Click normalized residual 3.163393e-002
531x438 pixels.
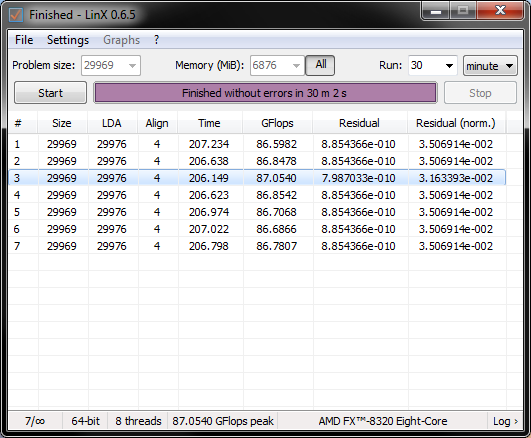pyautogui.click(x=456, y=178)
